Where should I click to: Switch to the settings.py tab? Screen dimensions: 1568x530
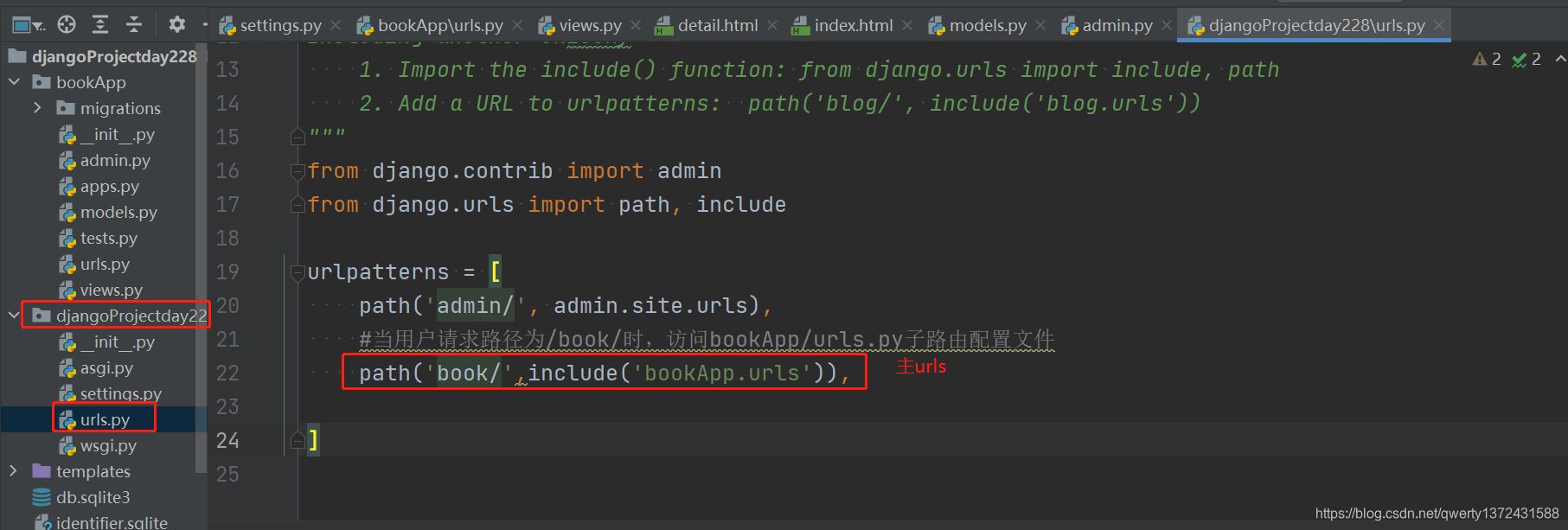[x=280, y=26]
